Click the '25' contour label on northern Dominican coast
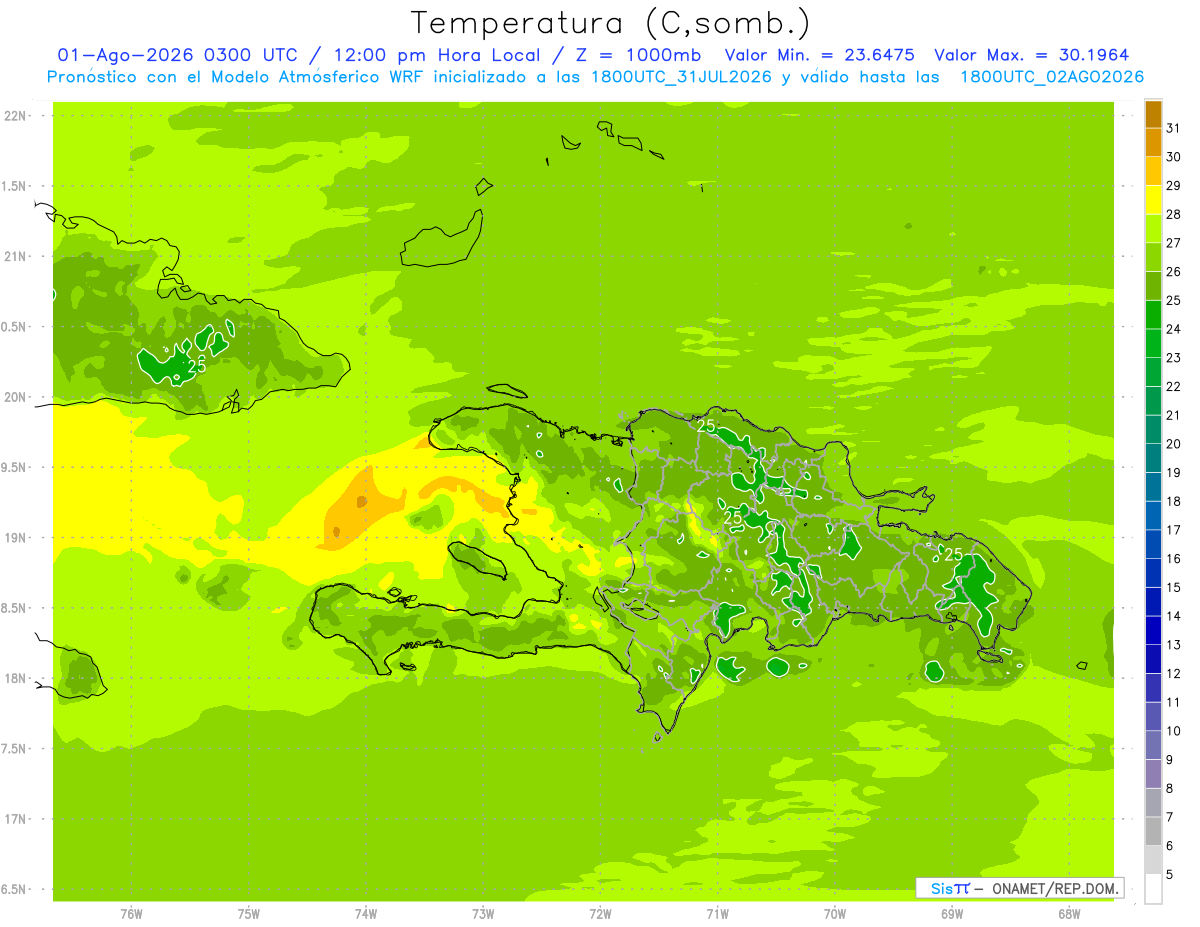Screen dimensions: 1200x927 click(706, 426)
